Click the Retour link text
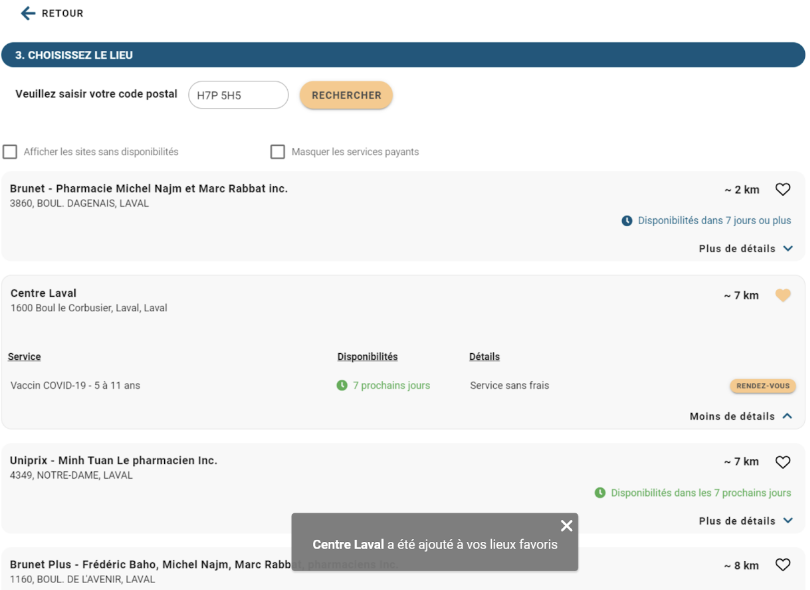The height and width of the screenshot is (590, 810). coord(63,13)
